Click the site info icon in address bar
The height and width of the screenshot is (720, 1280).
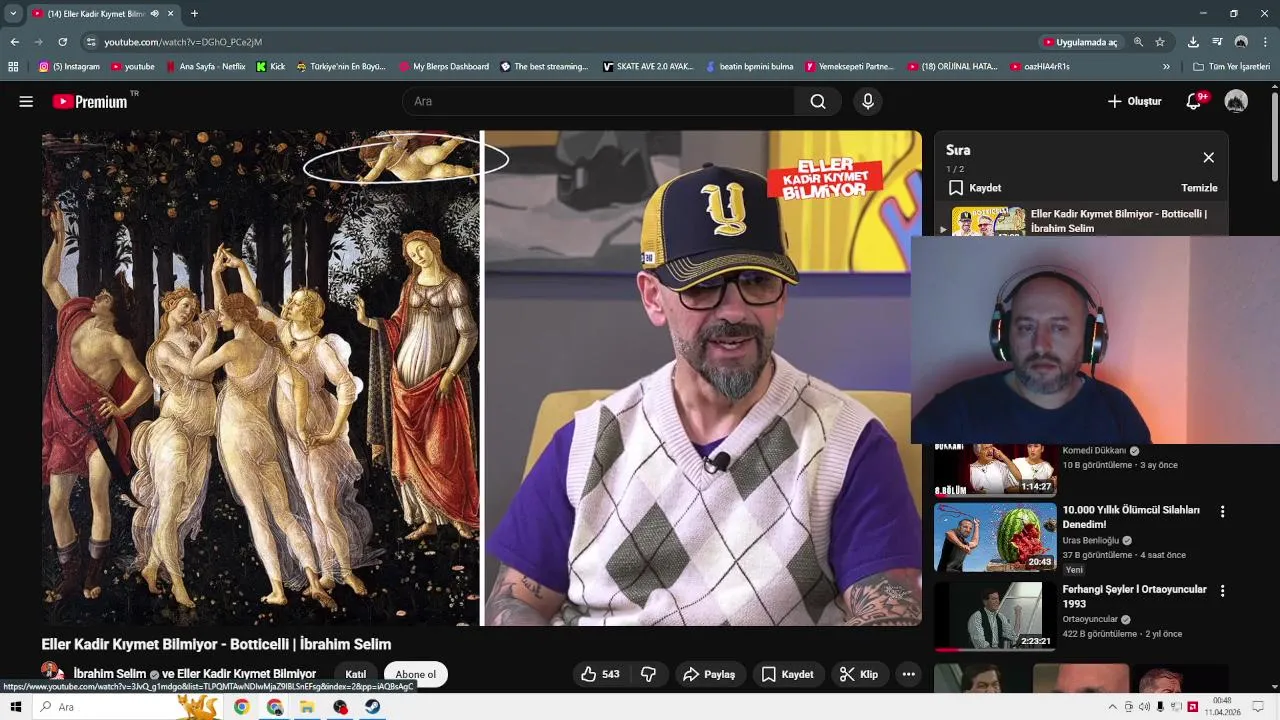pyautogui.click(x=91, y=42)
